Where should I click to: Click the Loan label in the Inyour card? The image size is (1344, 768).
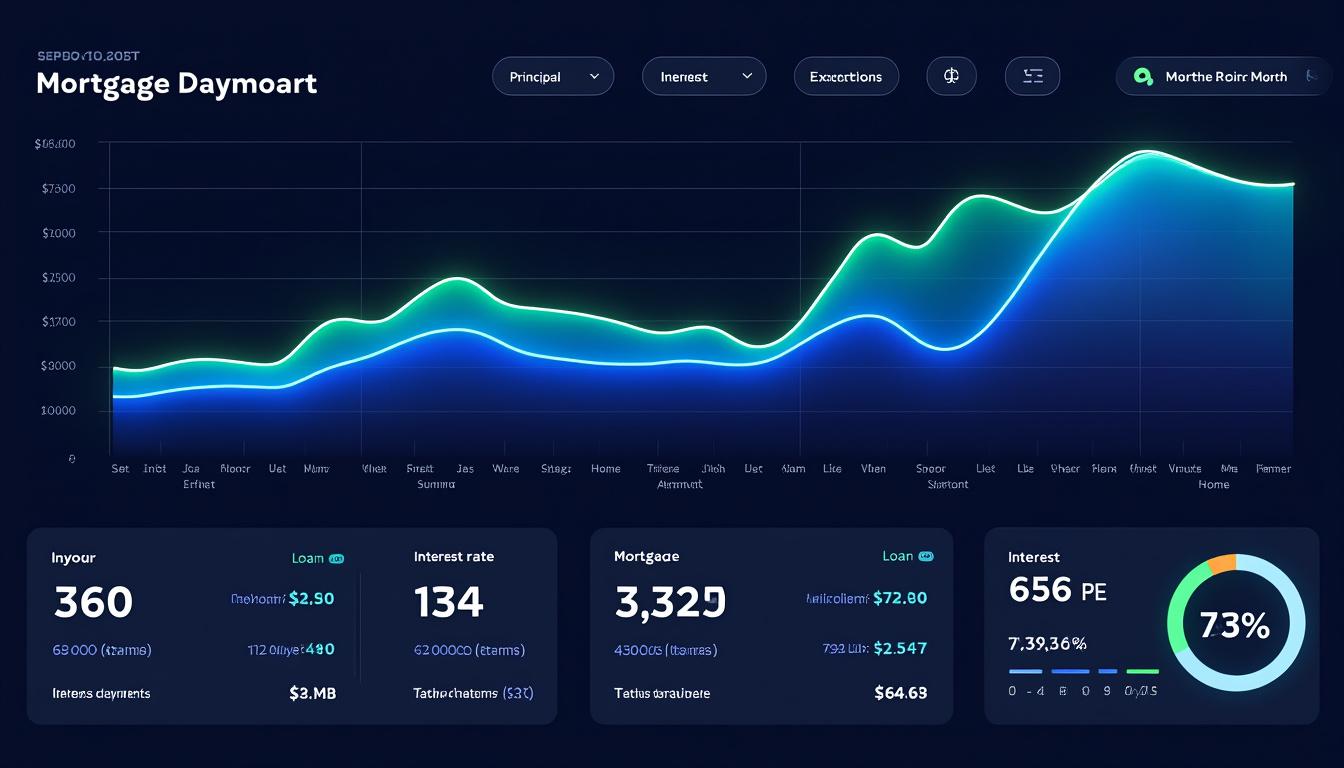(307, 558)
